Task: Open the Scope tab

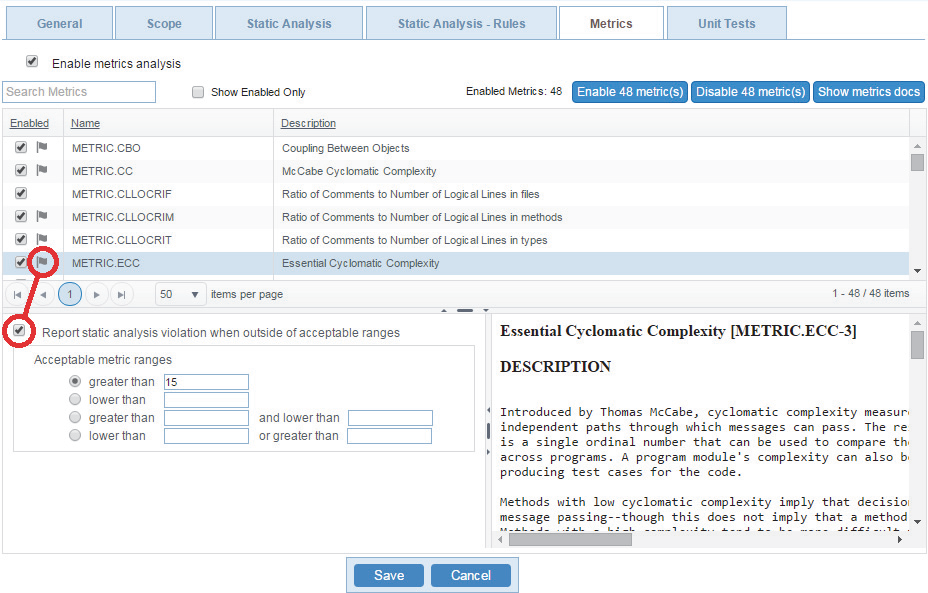Action: pyautogui.click(x=164, y=23)
